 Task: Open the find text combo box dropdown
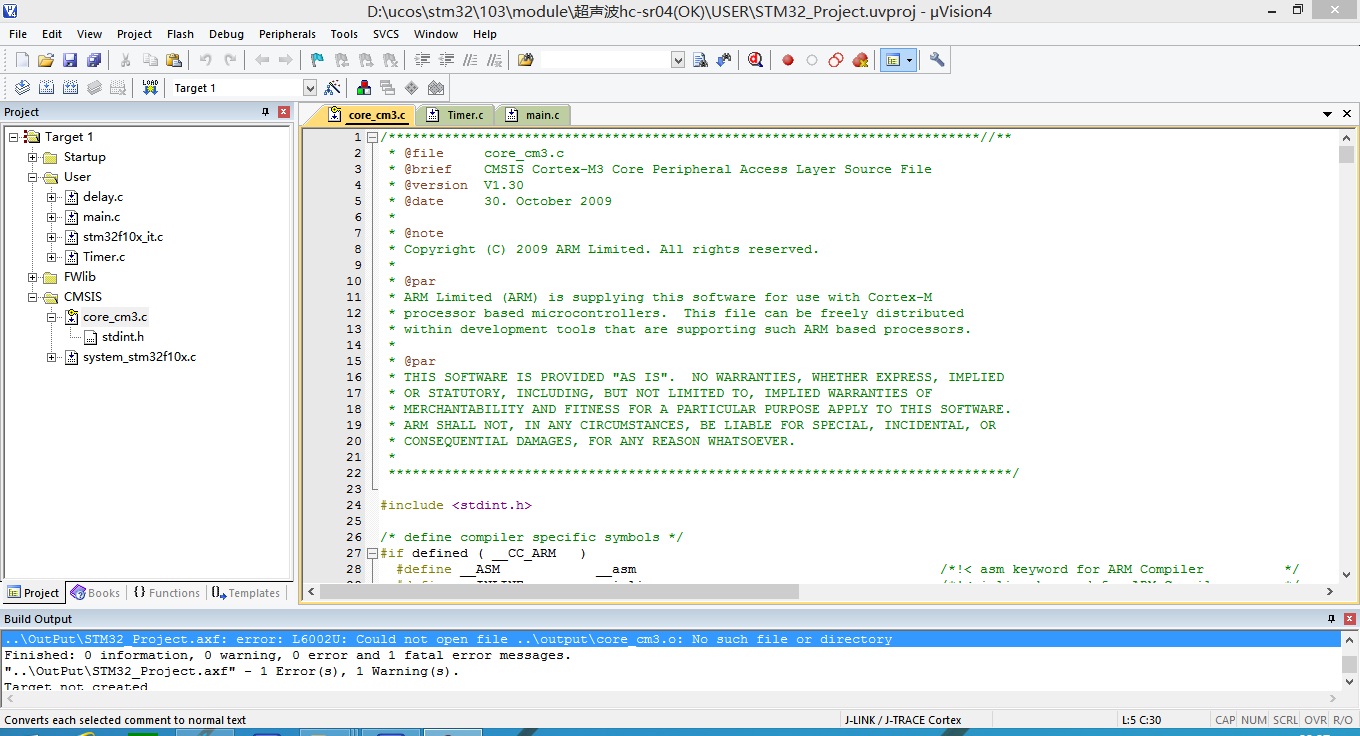click(678, 60)
